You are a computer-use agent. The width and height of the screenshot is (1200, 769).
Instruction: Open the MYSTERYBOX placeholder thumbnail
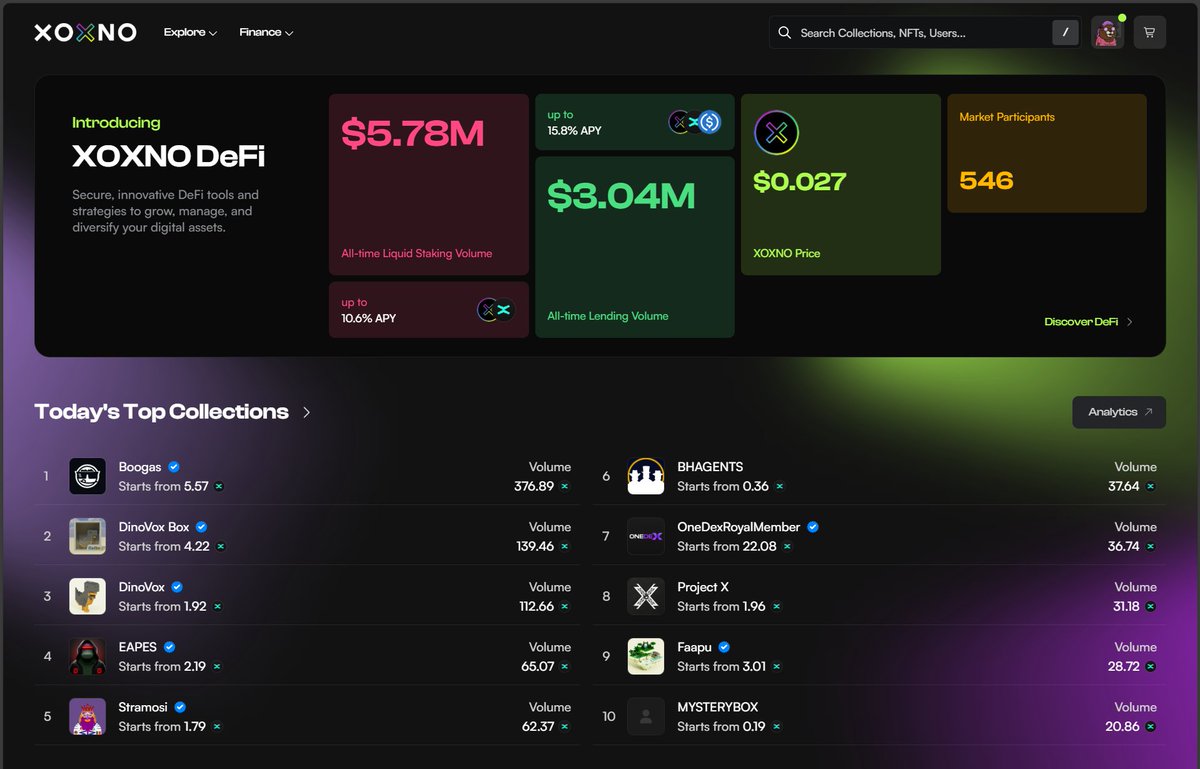tap(646, 716)
